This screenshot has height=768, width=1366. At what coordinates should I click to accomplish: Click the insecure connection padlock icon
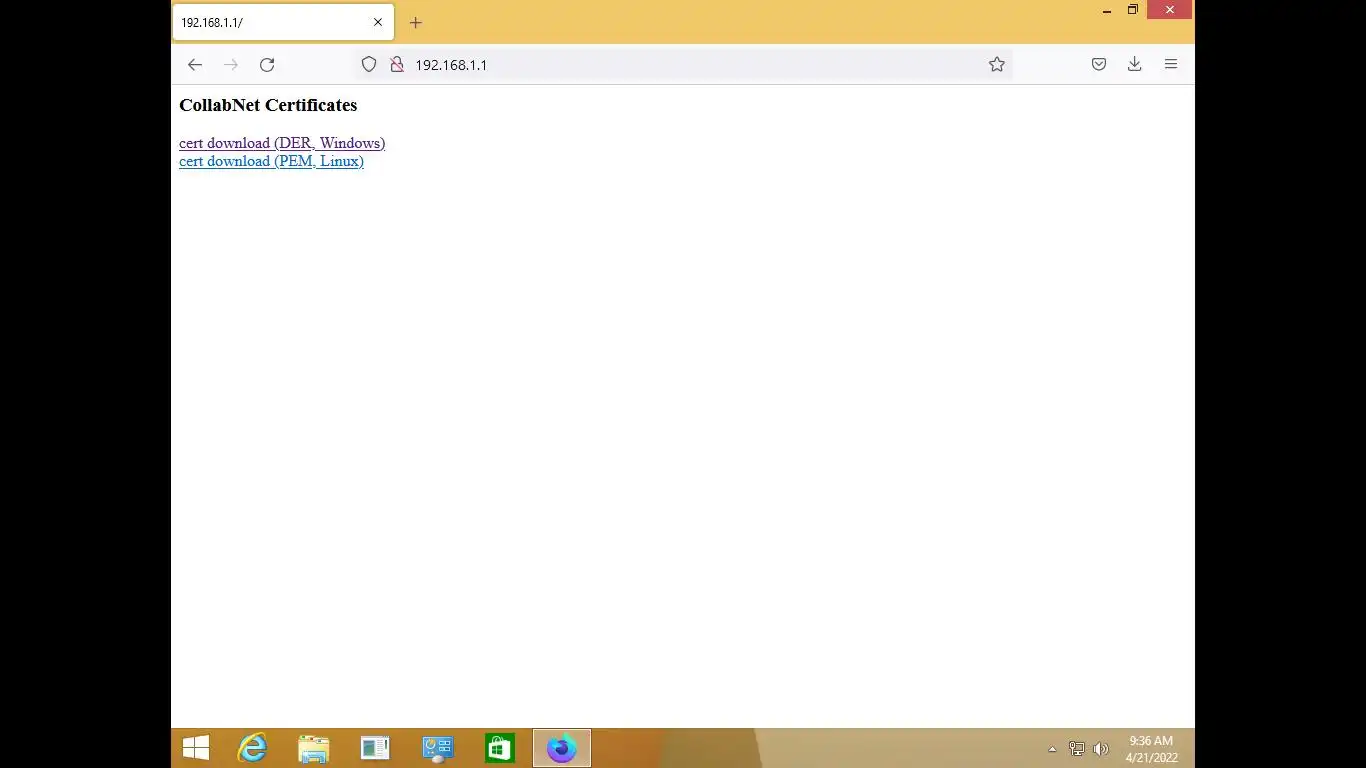pos(397,64)
